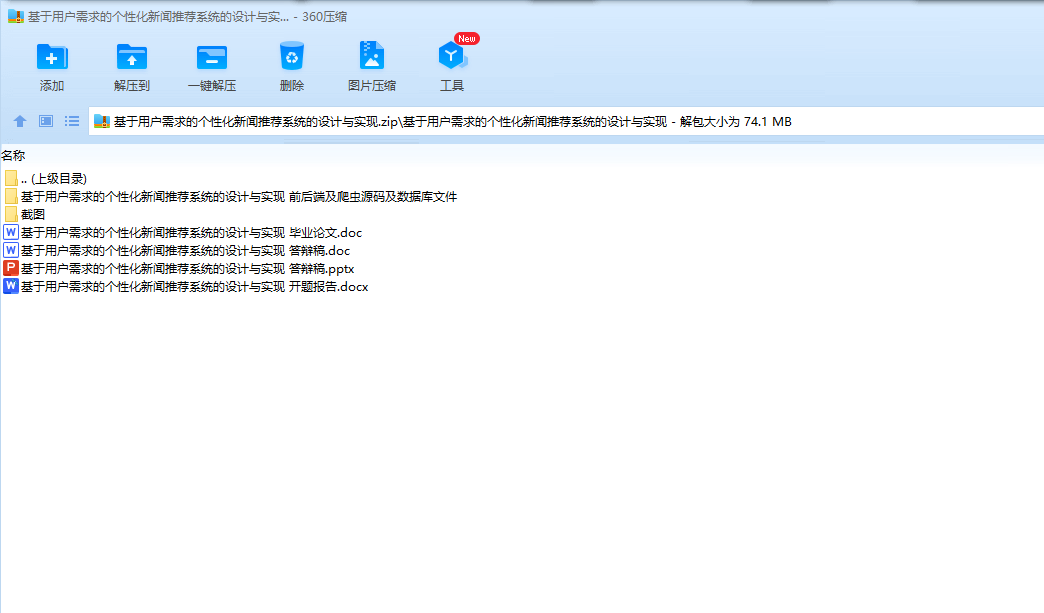Click the folder icon of 前后端及爬虫源码 folder
The width and height of the screenshot is (1044, 613).
[x=11, y=196]
